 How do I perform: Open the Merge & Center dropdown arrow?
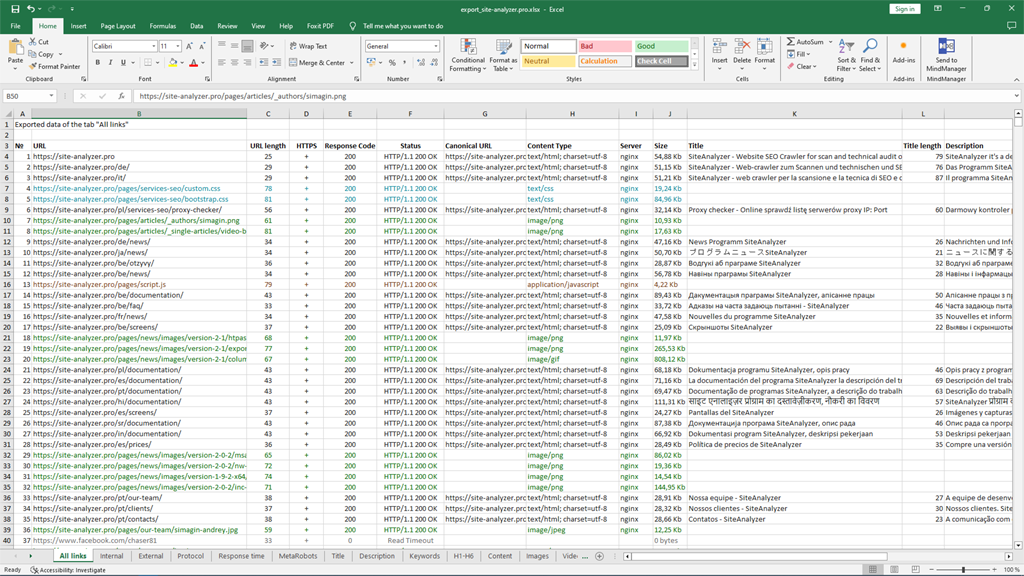tap(352, 63)
